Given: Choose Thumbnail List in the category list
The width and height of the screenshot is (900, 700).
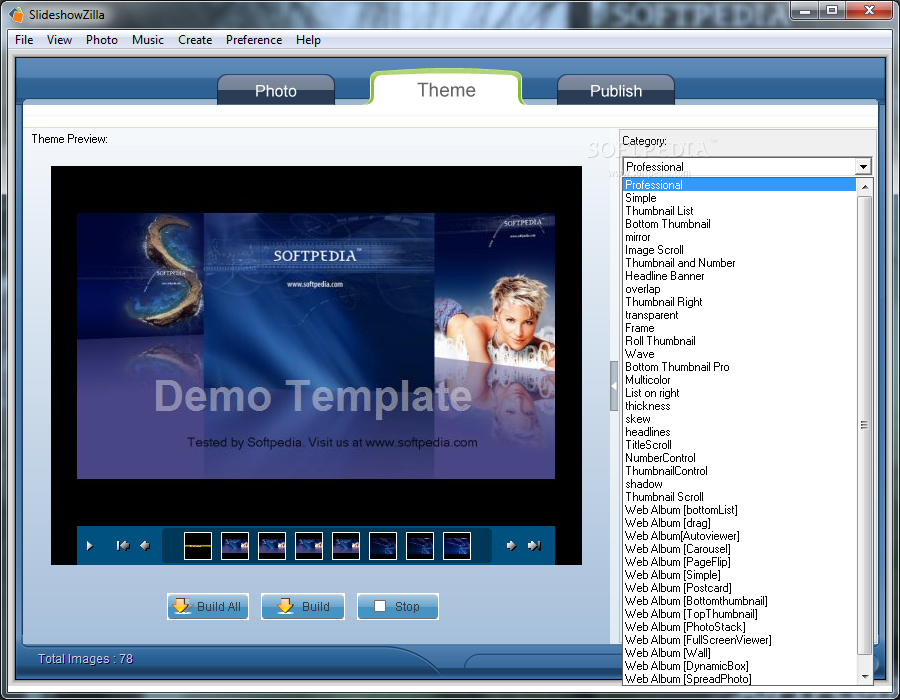Looking at the screenshot, I should (739, 211).
